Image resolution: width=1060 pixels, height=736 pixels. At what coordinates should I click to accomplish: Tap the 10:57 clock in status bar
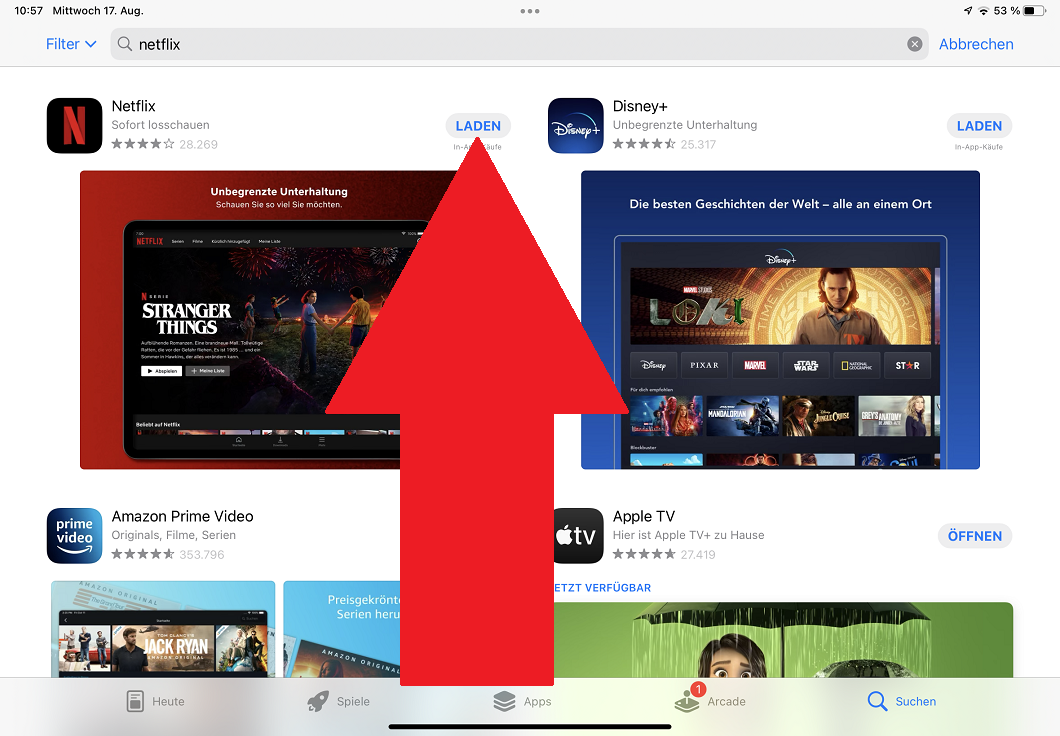tap(28, 11)
